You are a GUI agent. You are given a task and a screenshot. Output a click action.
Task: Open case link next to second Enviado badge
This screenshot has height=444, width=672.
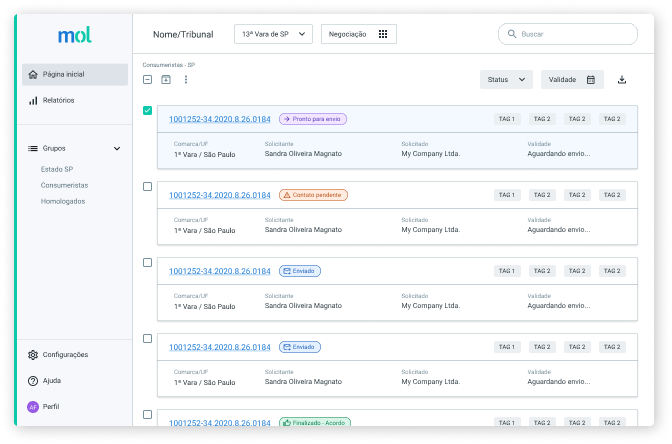click(220, 347)
